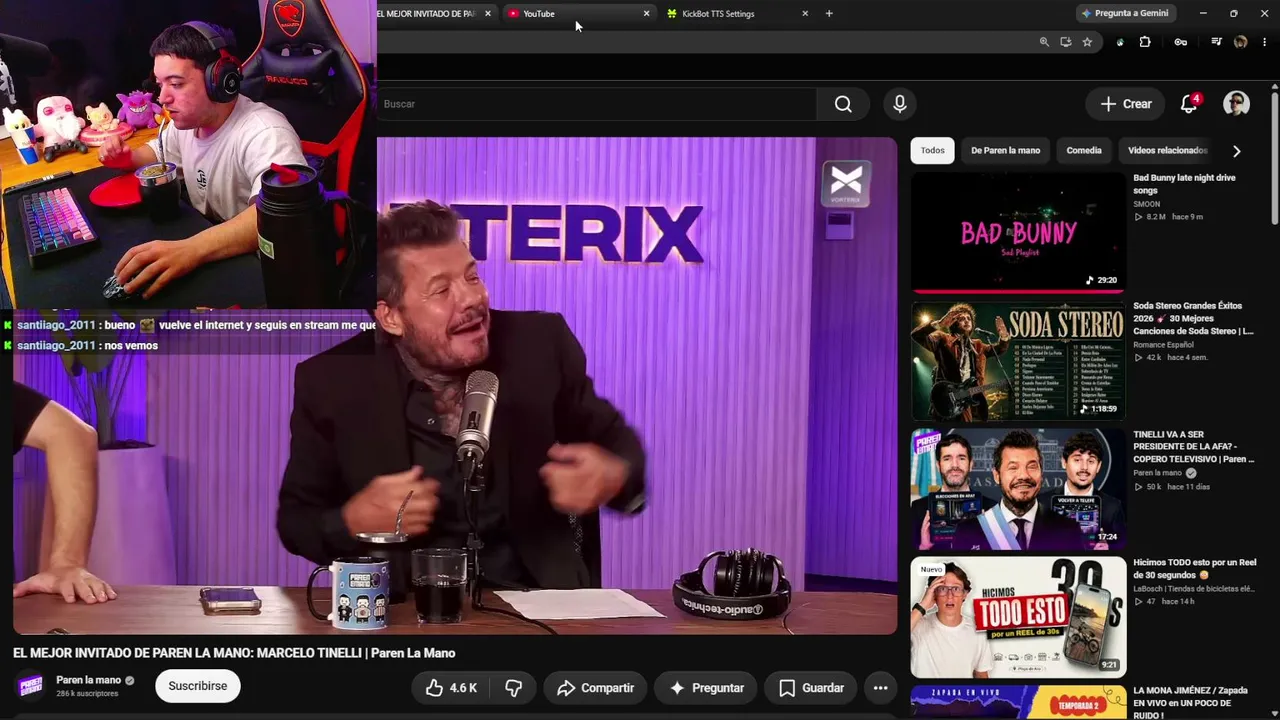
Task: Open the Extensions puzzle icon
Action: (1145, 42)
